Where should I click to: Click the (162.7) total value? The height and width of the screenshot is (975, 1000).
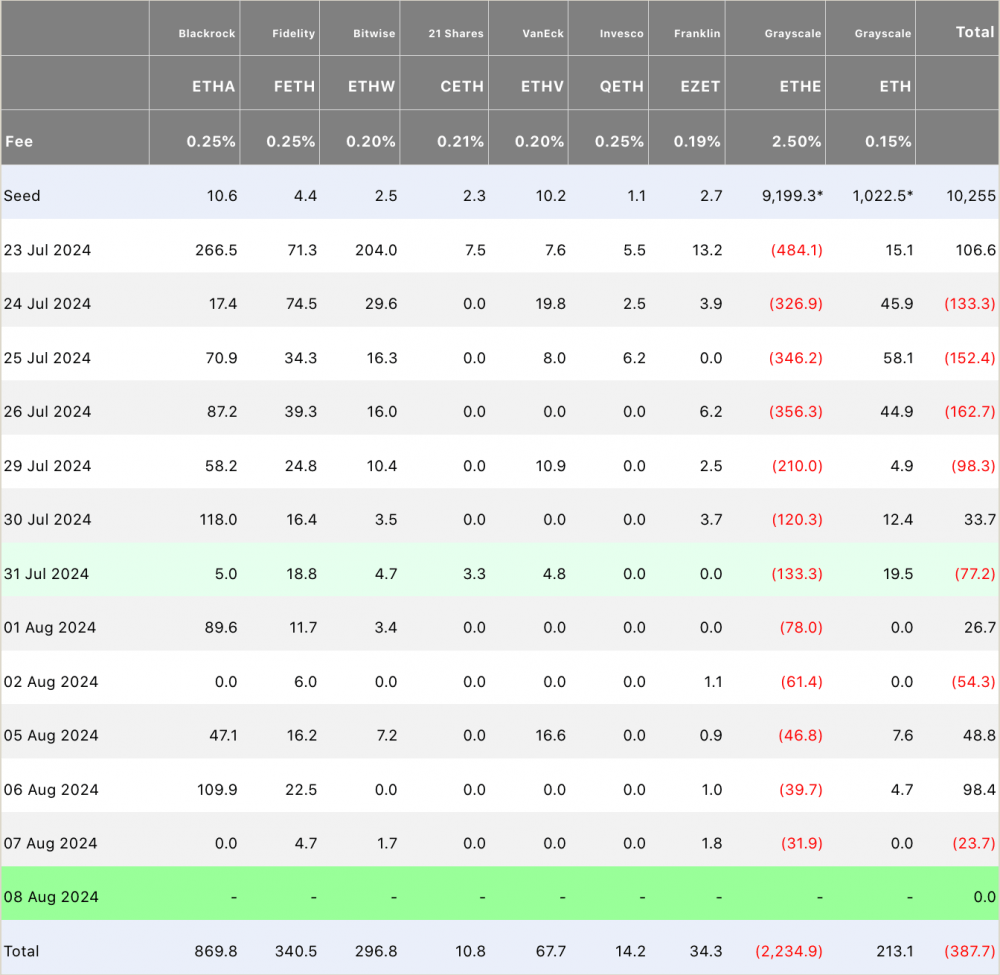(969, 411)
